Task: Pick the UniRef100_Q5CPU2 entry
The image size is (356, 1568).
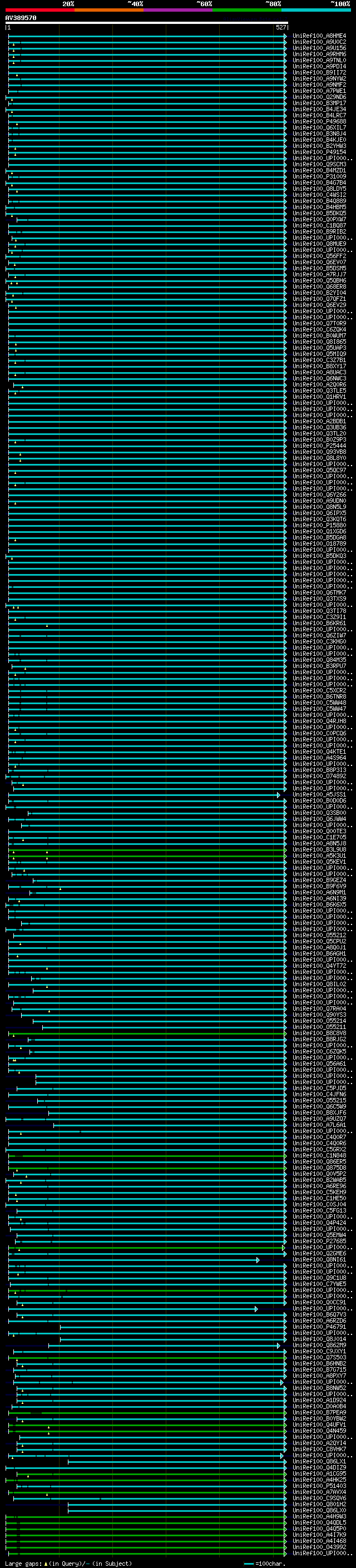Action: (x=319, y=942)
